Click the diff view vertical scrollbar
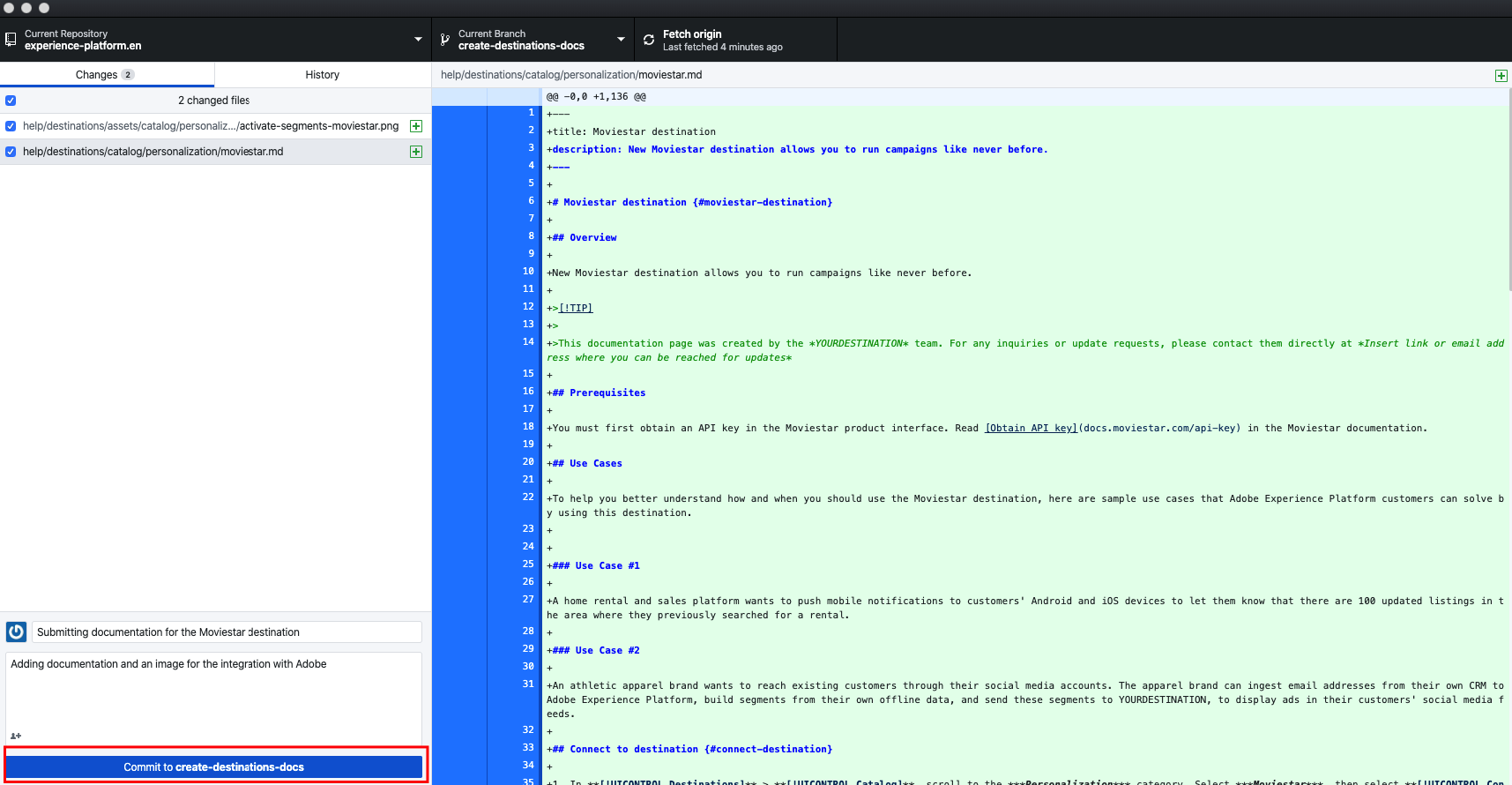Screen dimensions: 1512x785 point(1508,190)
